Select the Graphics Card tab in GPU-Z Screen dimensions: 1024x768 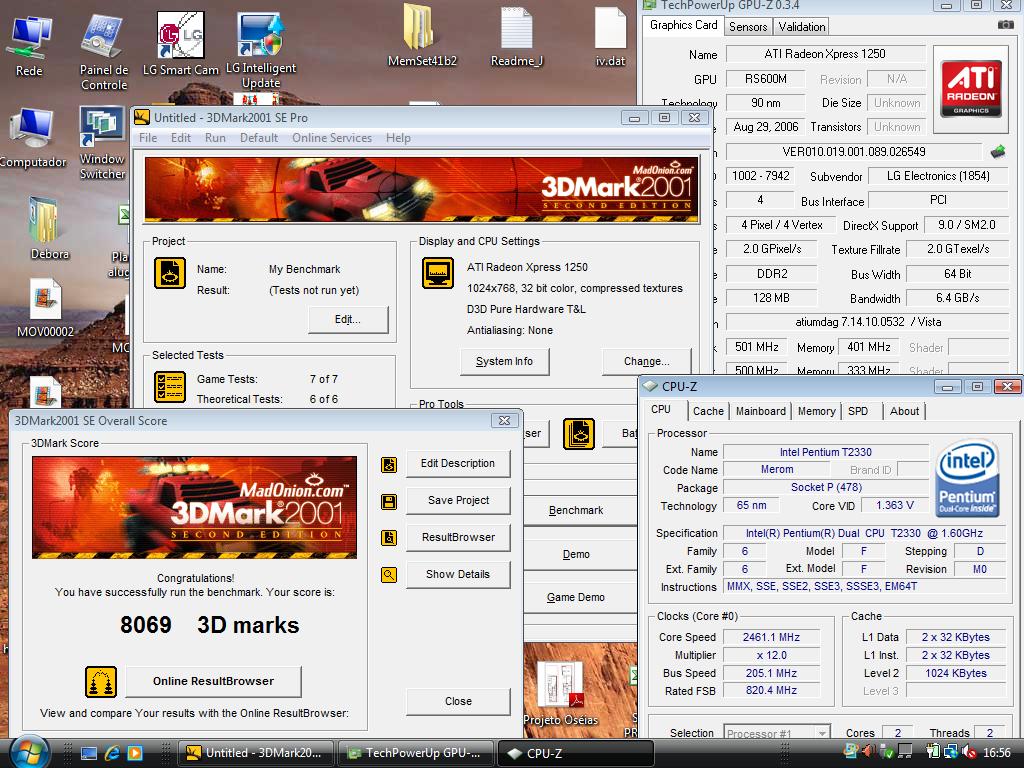coord(683,25)
